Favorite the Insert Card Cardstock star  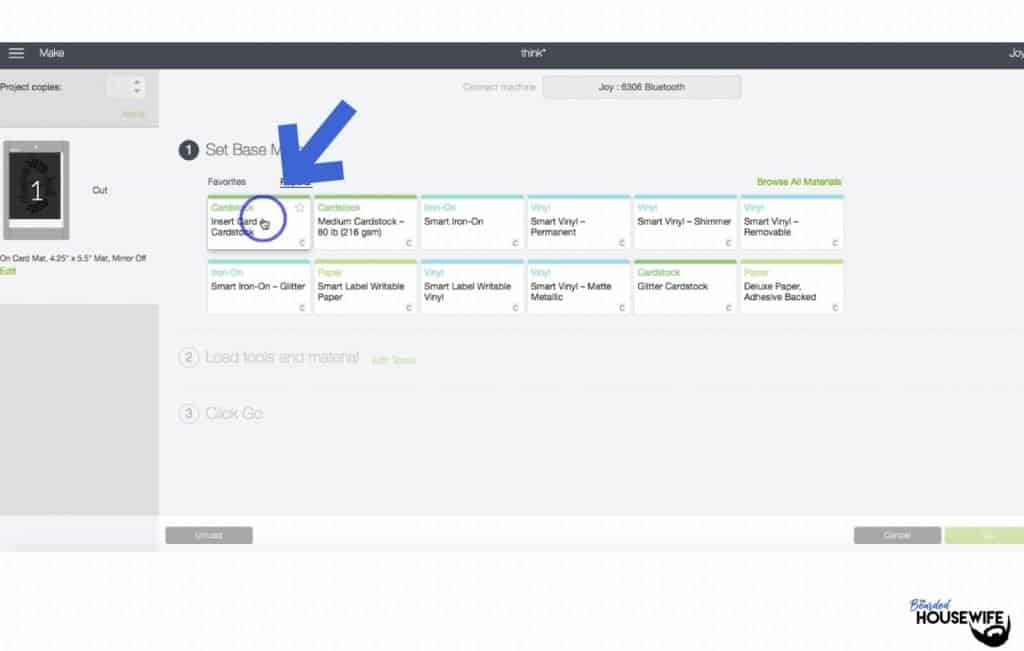299,207
